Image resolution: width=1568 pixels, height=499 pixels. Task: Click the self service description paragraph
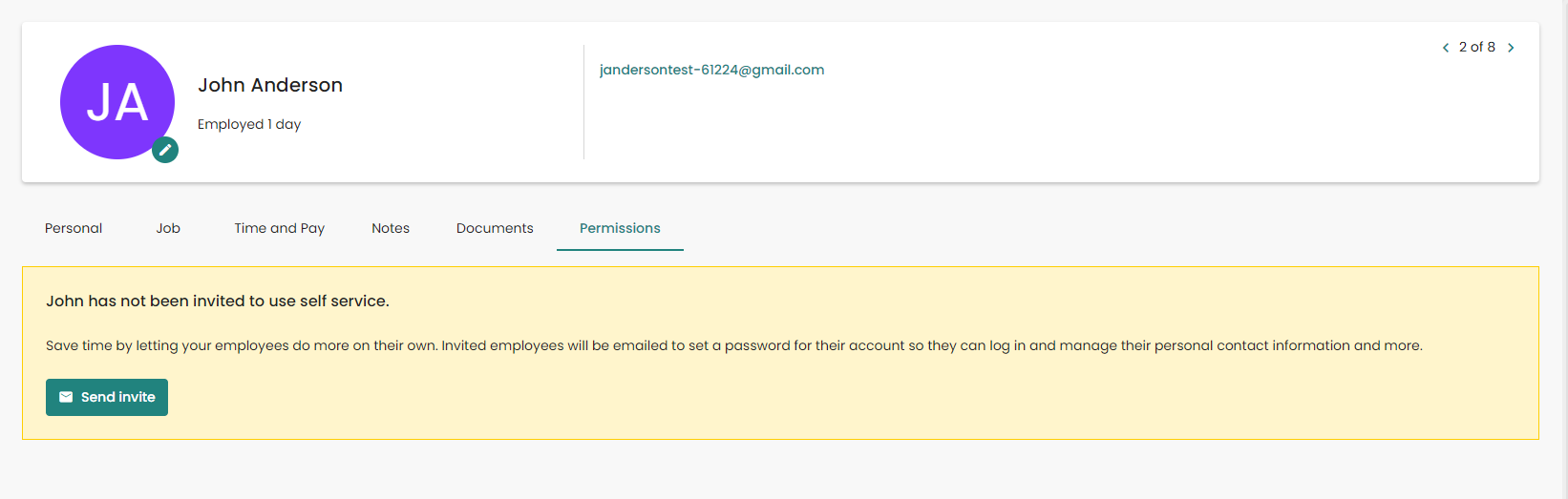point(733,345)
